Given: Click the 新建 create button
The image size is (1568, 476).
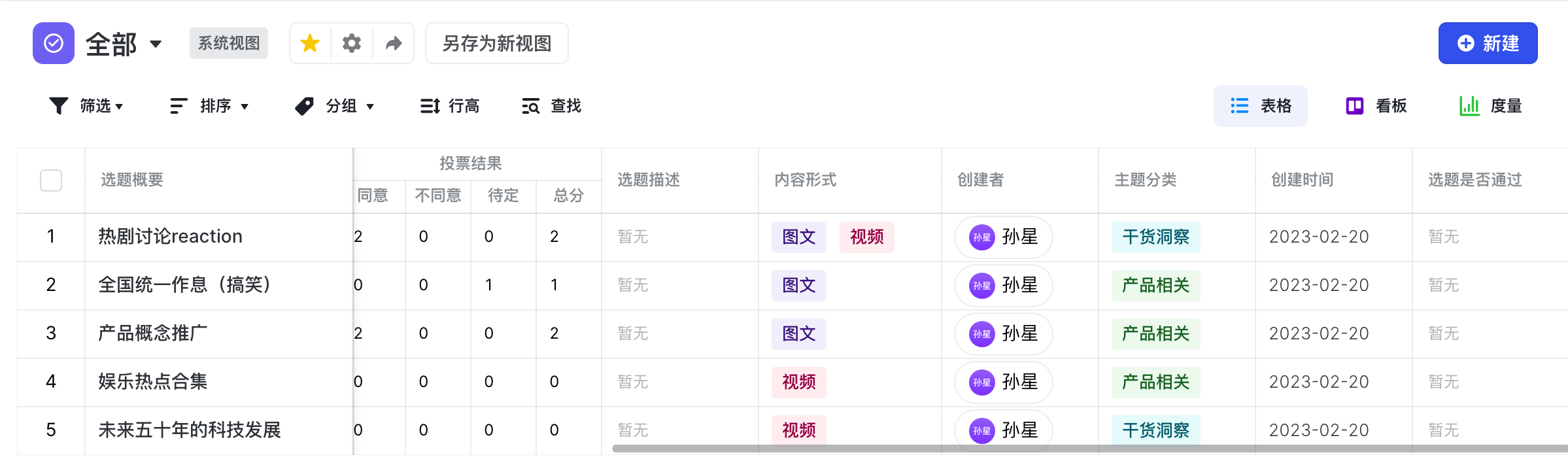Looking at the screenshot, I should click(1488, 43).
